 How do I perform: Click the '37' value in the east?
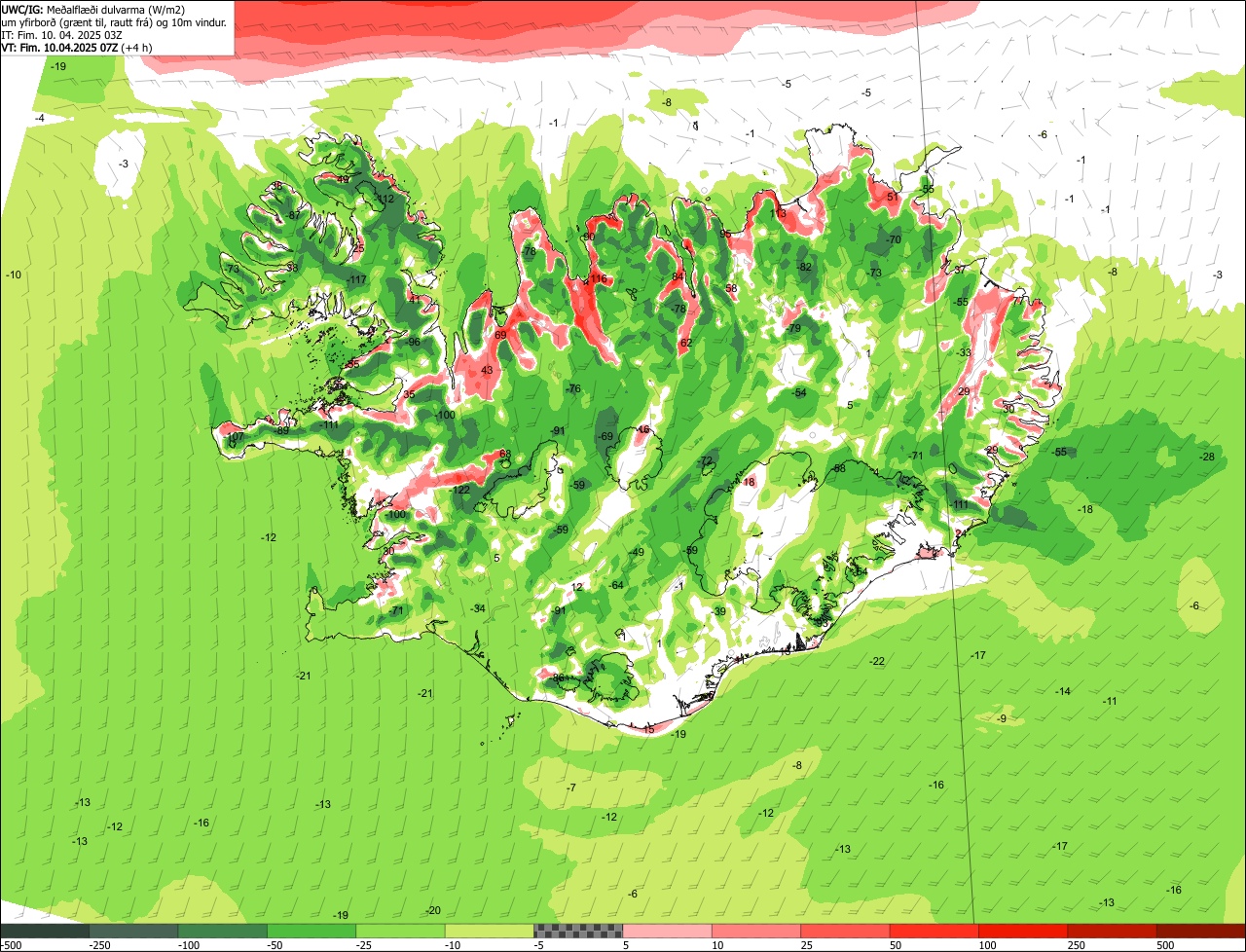point(960,269)
